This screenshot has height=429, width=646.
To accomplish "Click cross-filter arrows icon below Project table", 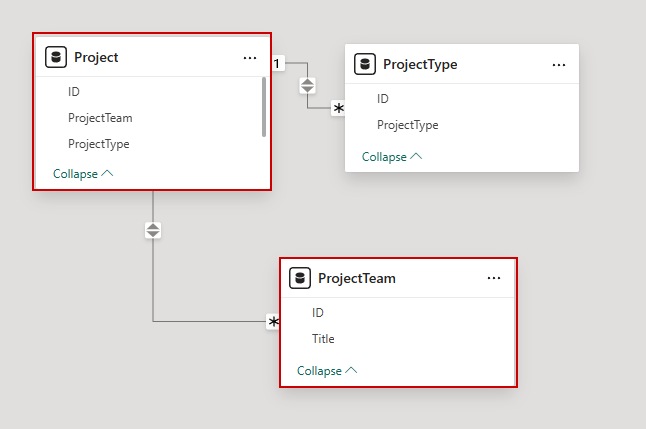I will [153, 230].
